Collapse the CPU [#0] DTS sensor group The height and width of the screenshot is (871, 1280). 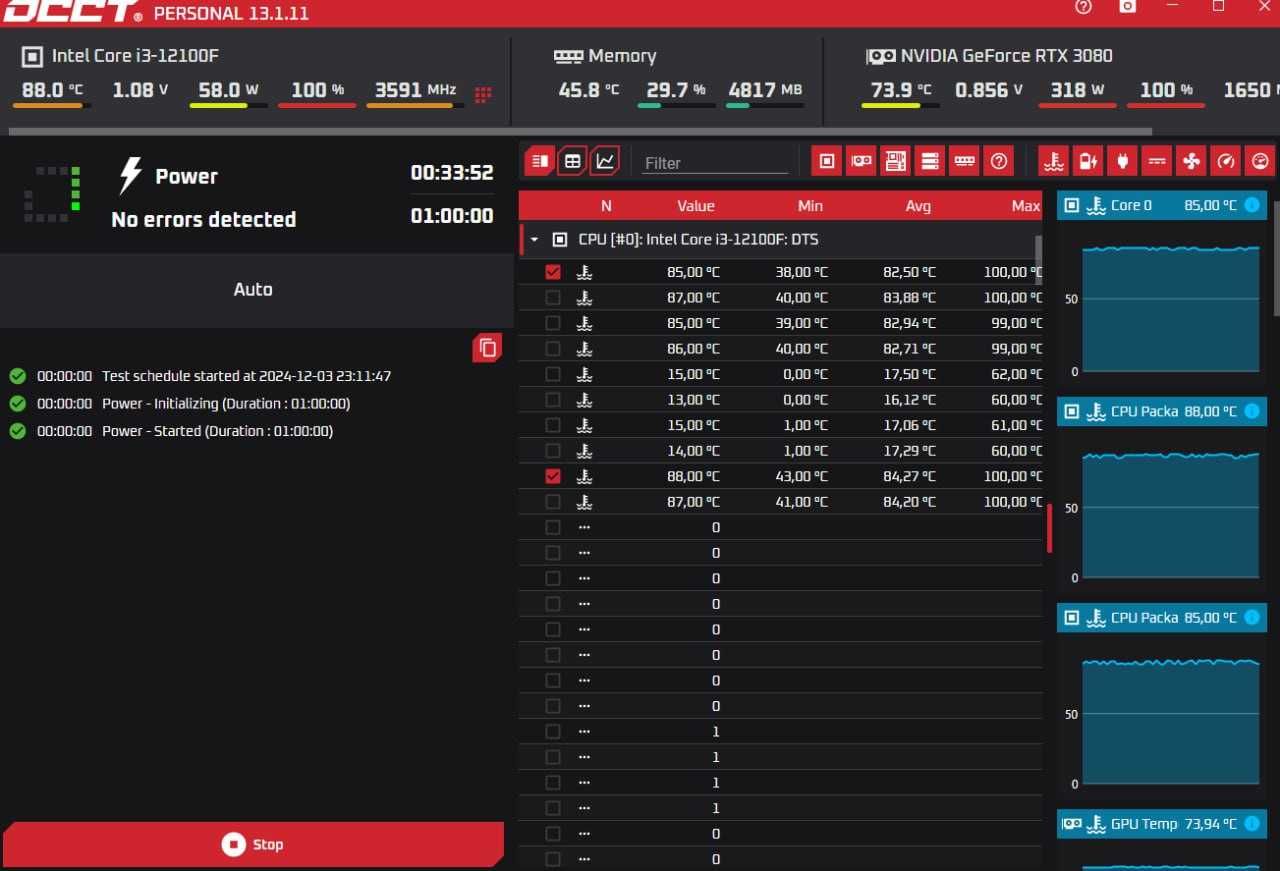click(534, 240)
